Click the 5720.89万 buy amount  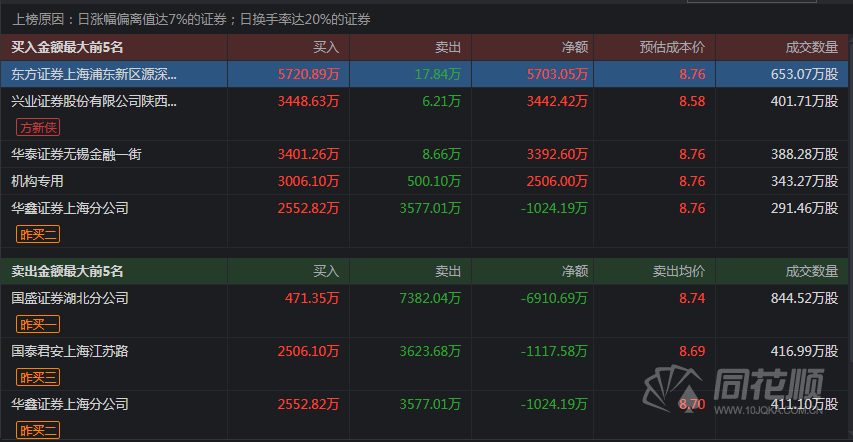click(308, 75)
